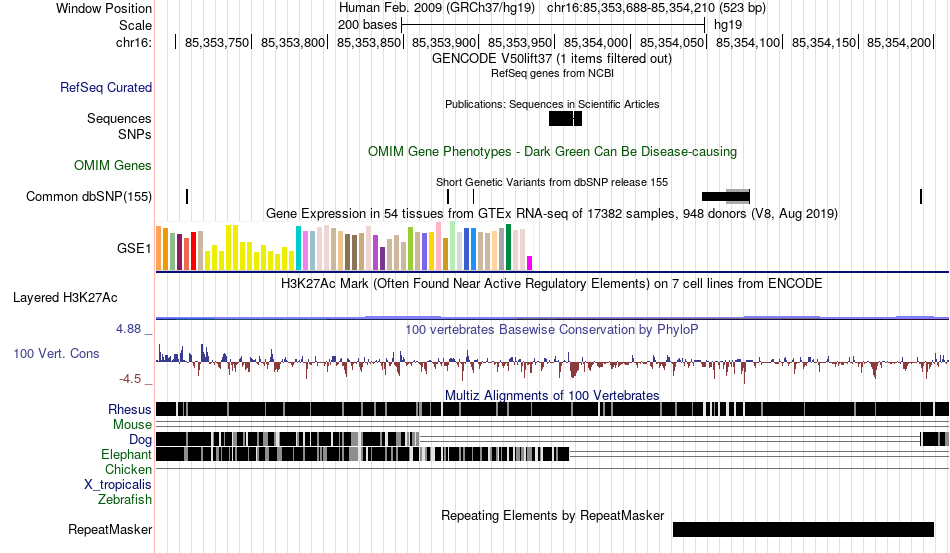
Task: Select the Rhesus species label
Action: pyautogui.click(x=130, y=409)
